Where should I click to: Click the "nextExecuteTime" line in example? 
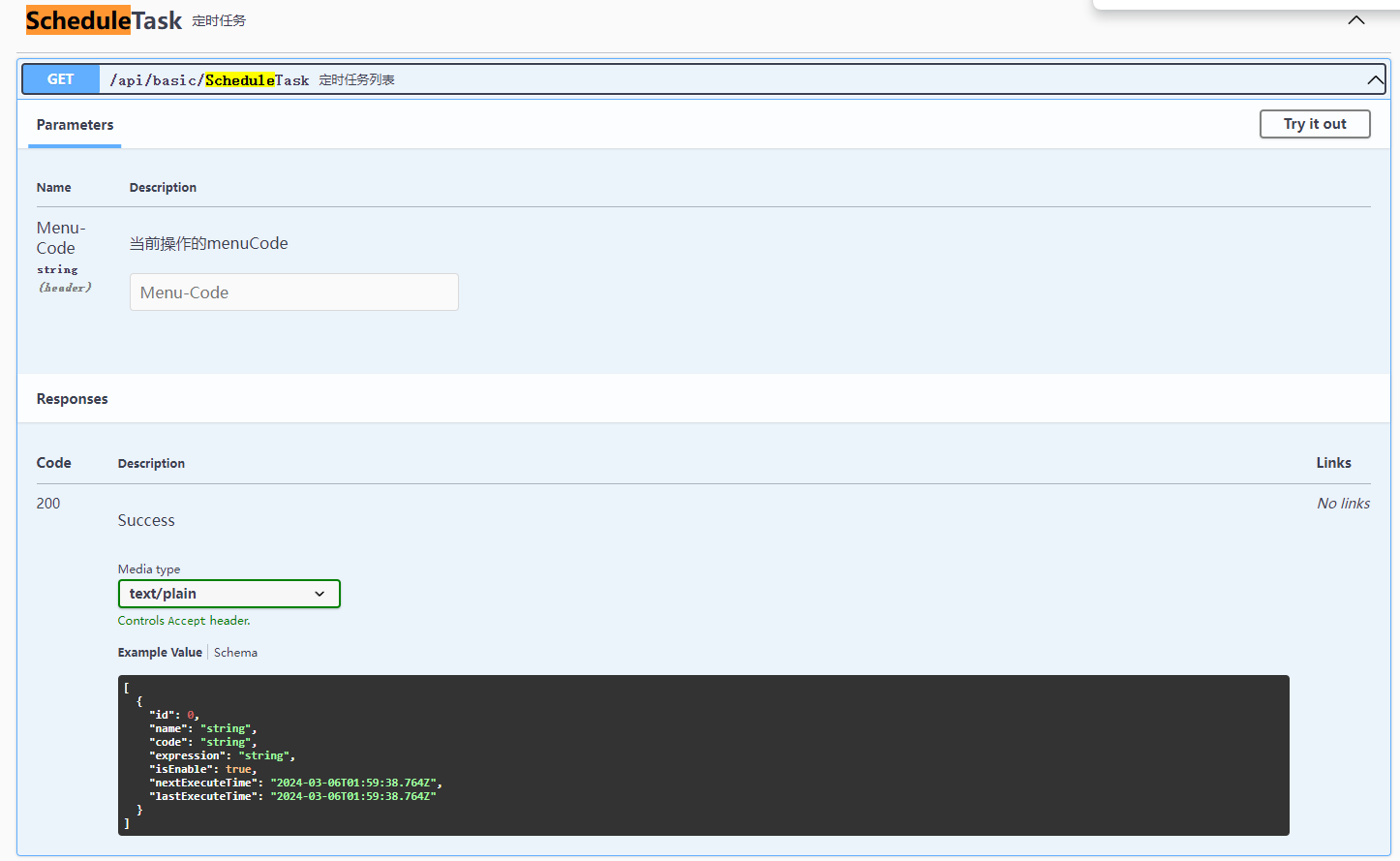pyautogui.click(x=295, y=783)
